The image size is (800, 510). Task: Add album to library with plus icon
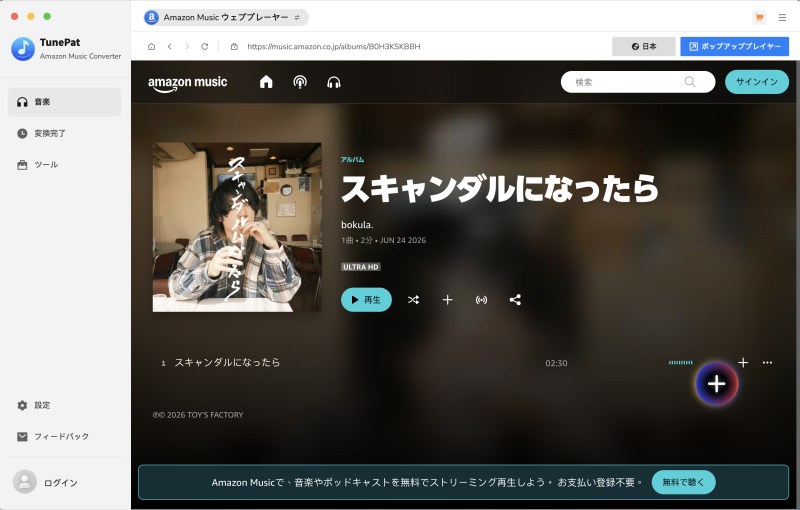tap(447, 300)
